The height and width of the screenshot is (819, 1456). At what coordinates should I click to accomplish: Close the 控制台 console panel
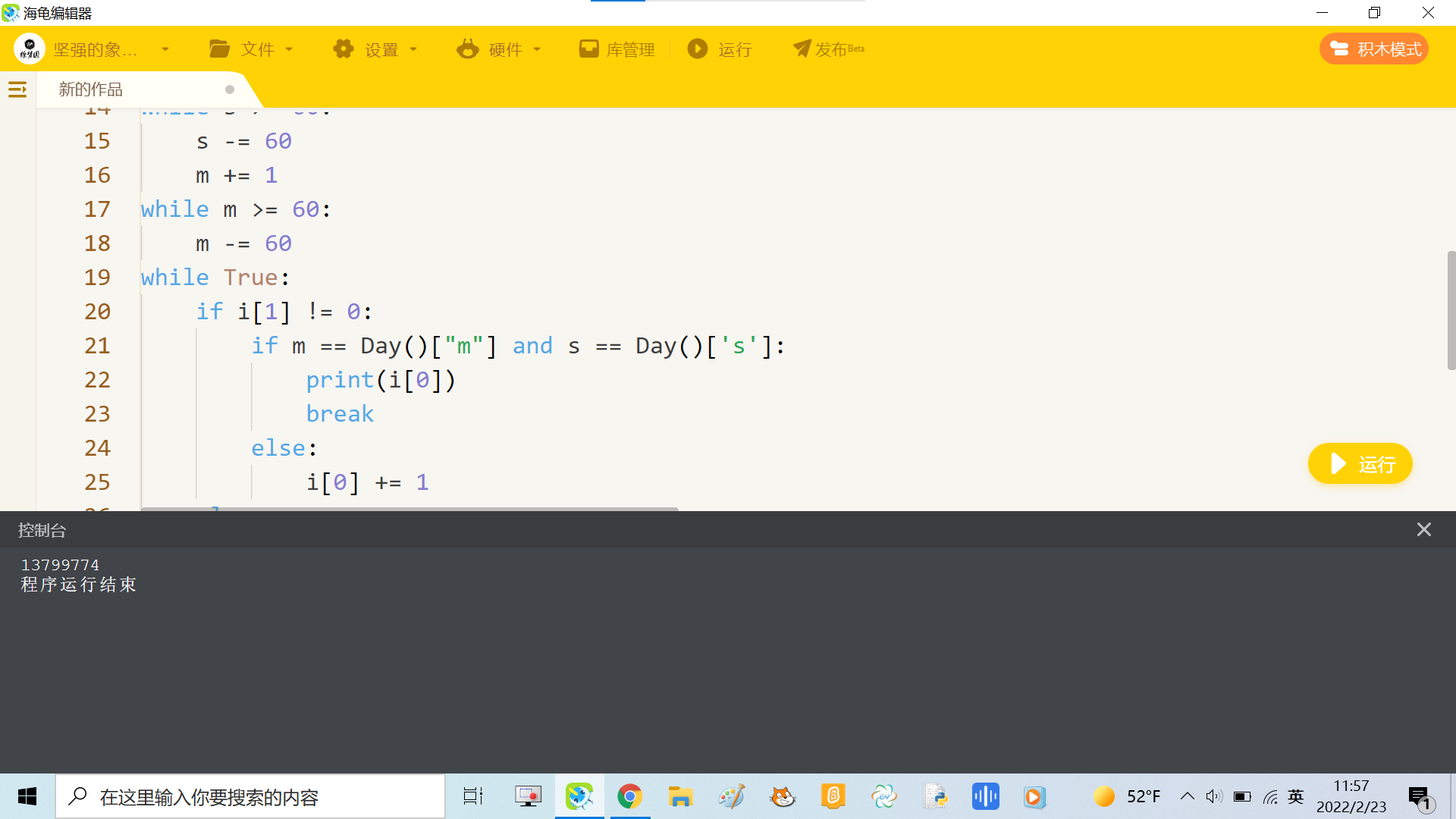(1424, 530)
